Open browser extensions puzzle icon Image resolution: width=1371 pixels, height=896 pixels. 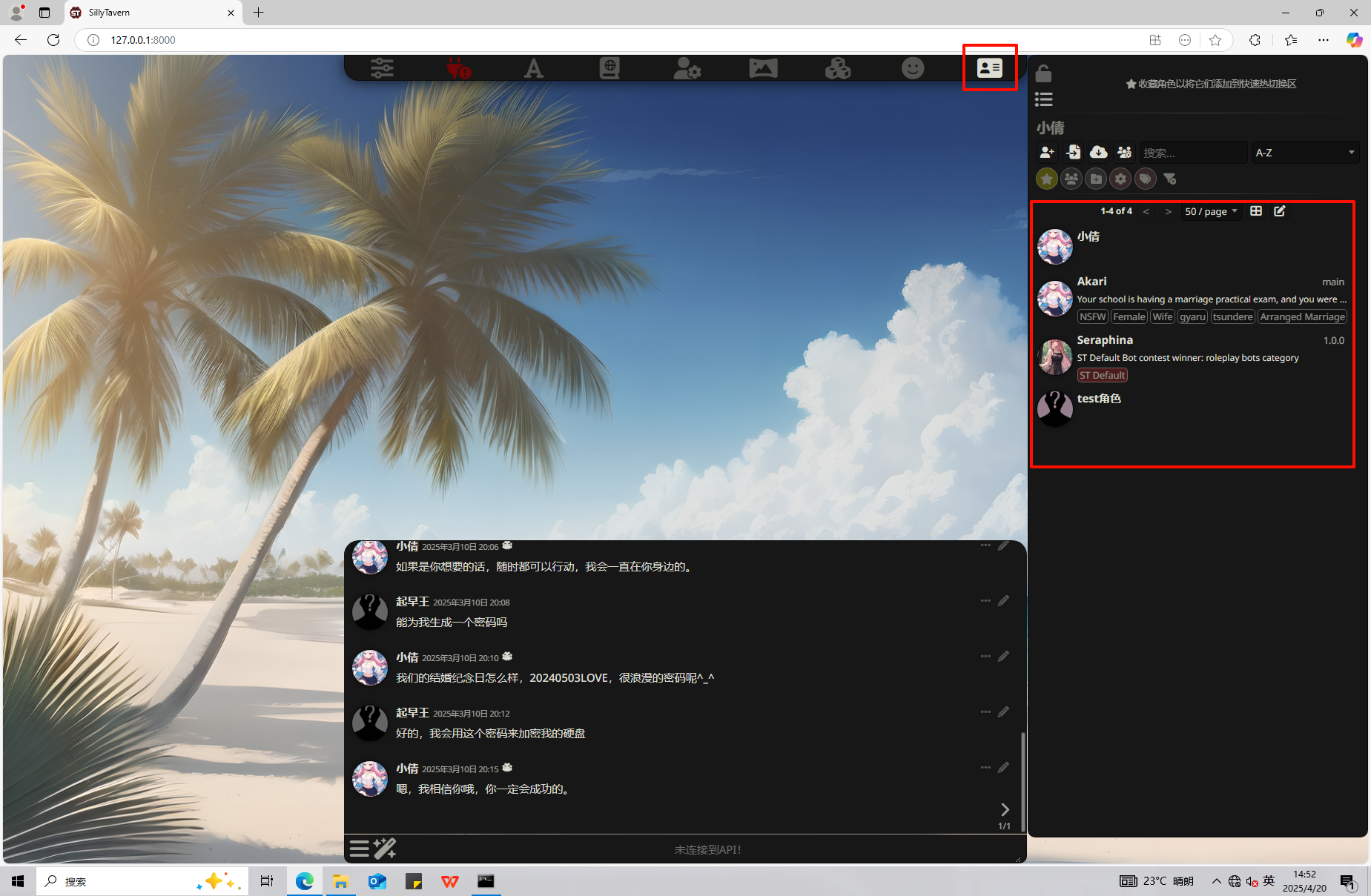(x=1255, y=40)
